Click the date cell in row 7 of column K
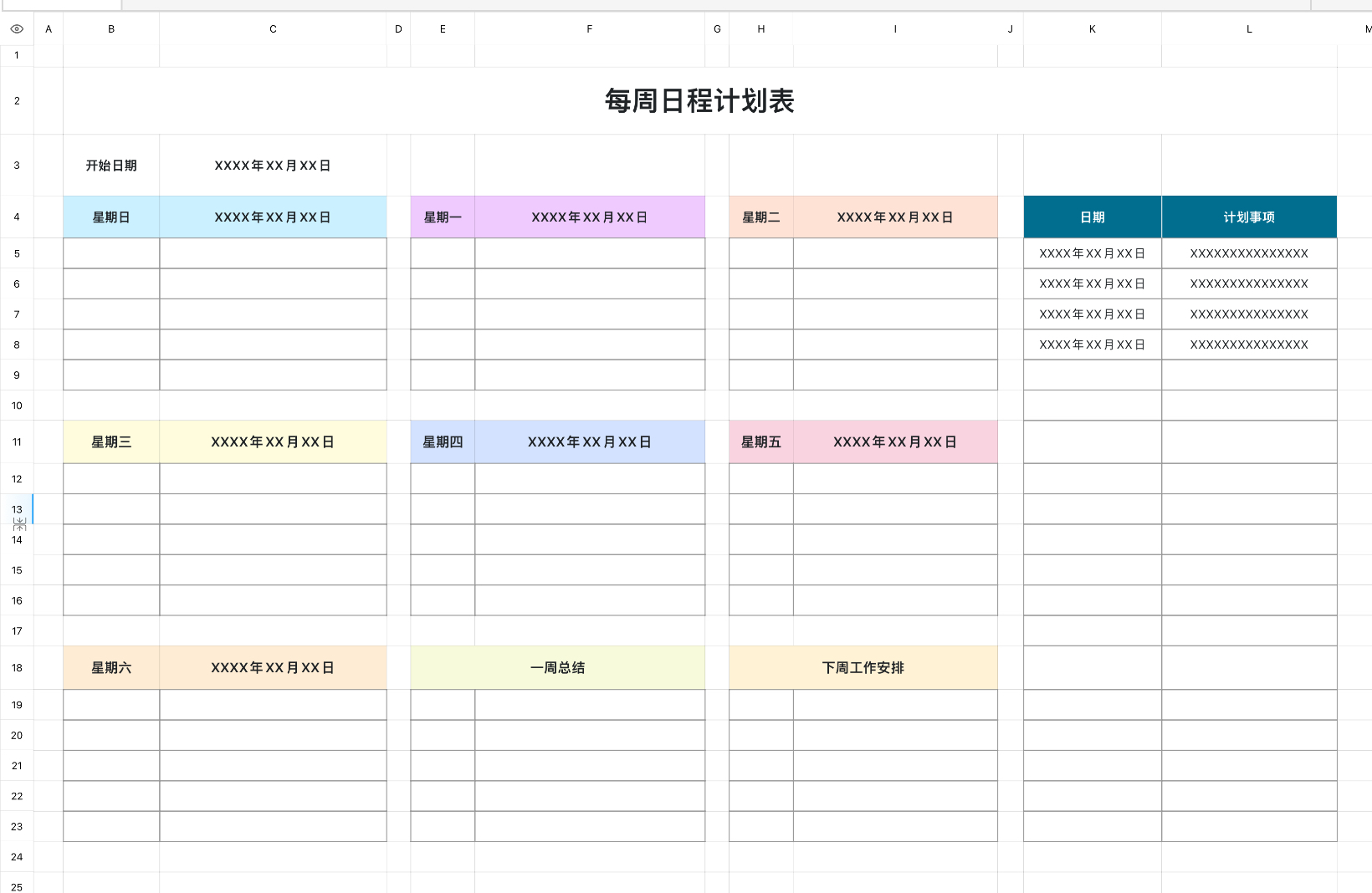Viewport: 1372px width, 893px height. [1093, 314]
